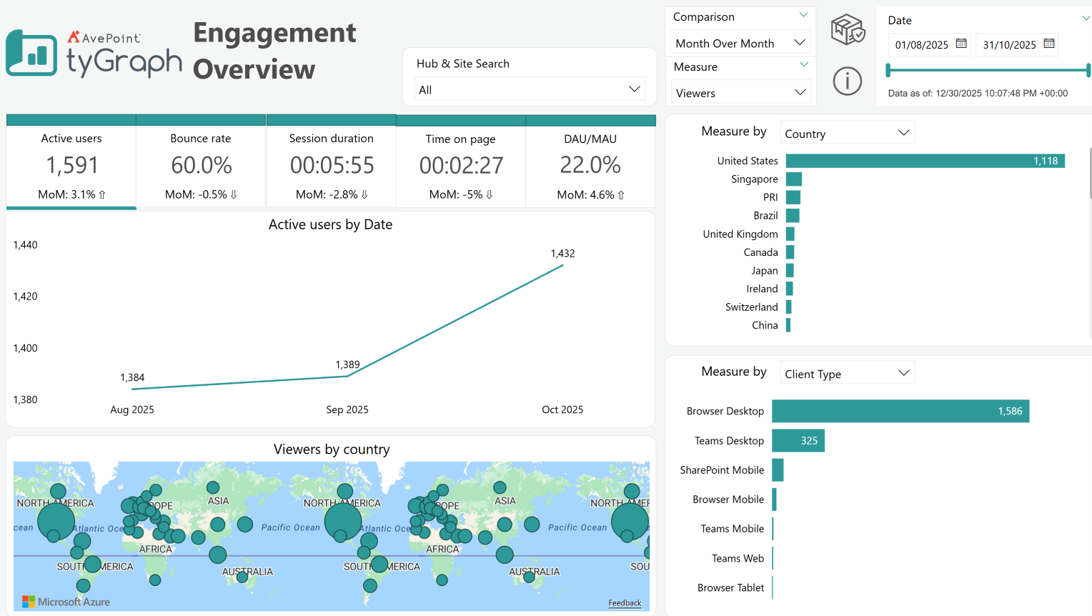Select the Switzerland country label
Screen dimensions: 1092x616
[x=751, y=306]
